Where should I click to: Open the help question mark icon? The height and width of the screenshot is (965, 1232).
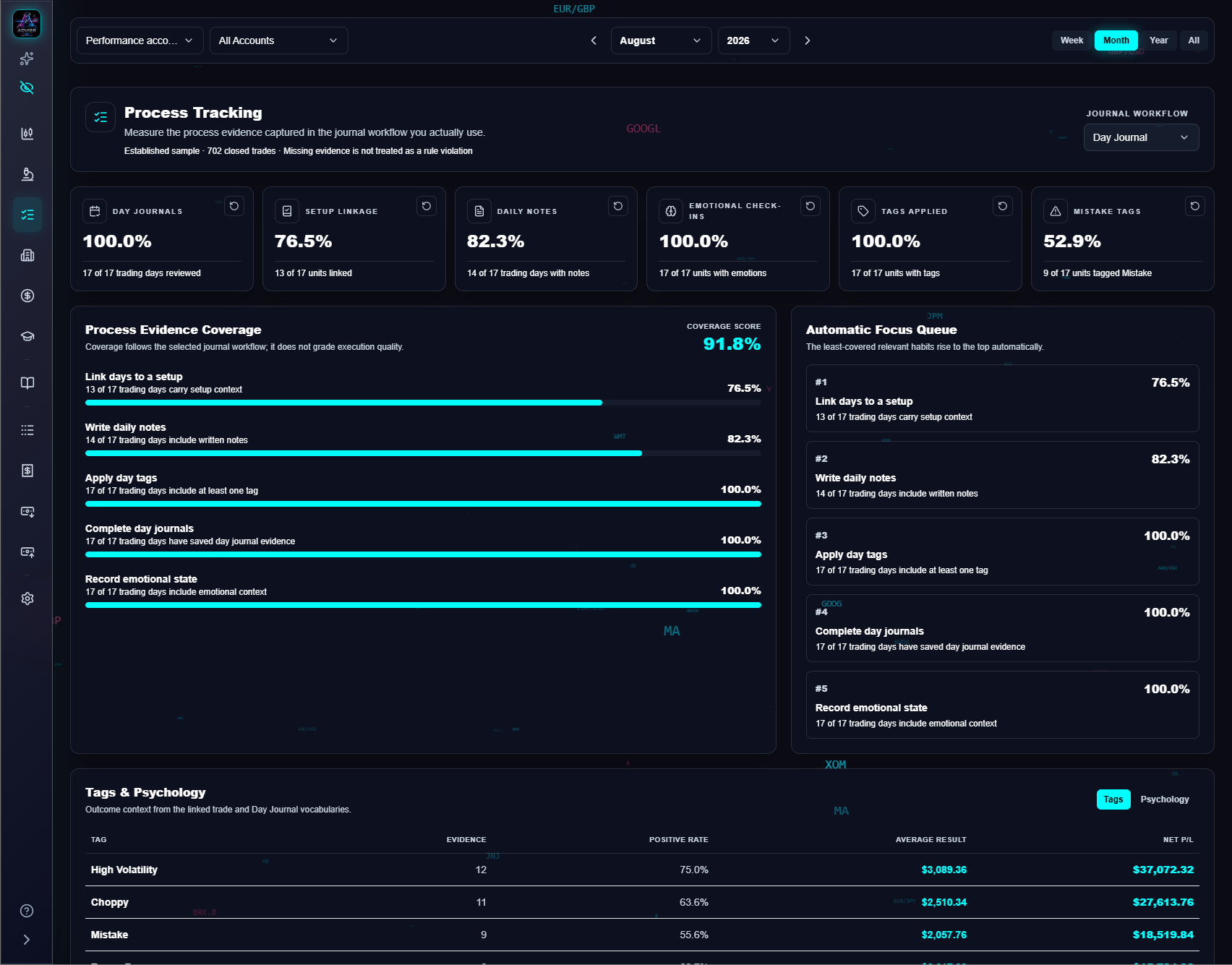click(27, 911)
